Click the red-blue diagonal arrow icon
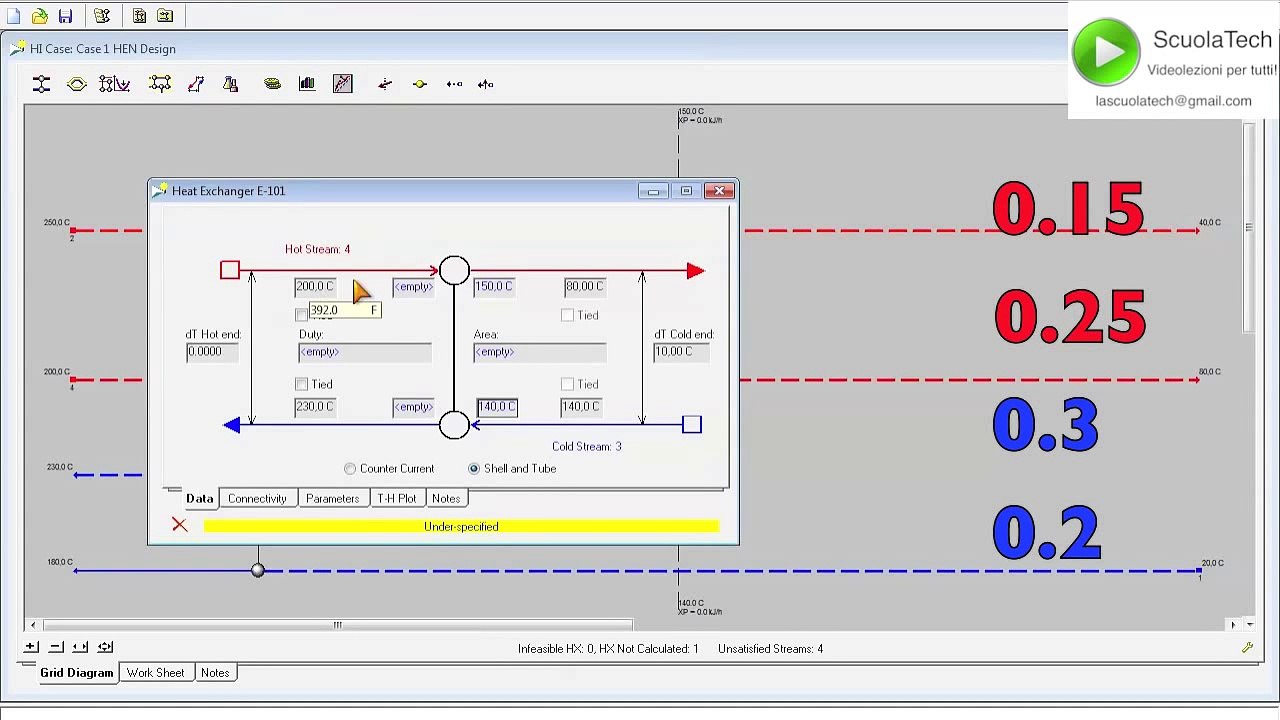The image size is (1280, 720). point(196,84)
